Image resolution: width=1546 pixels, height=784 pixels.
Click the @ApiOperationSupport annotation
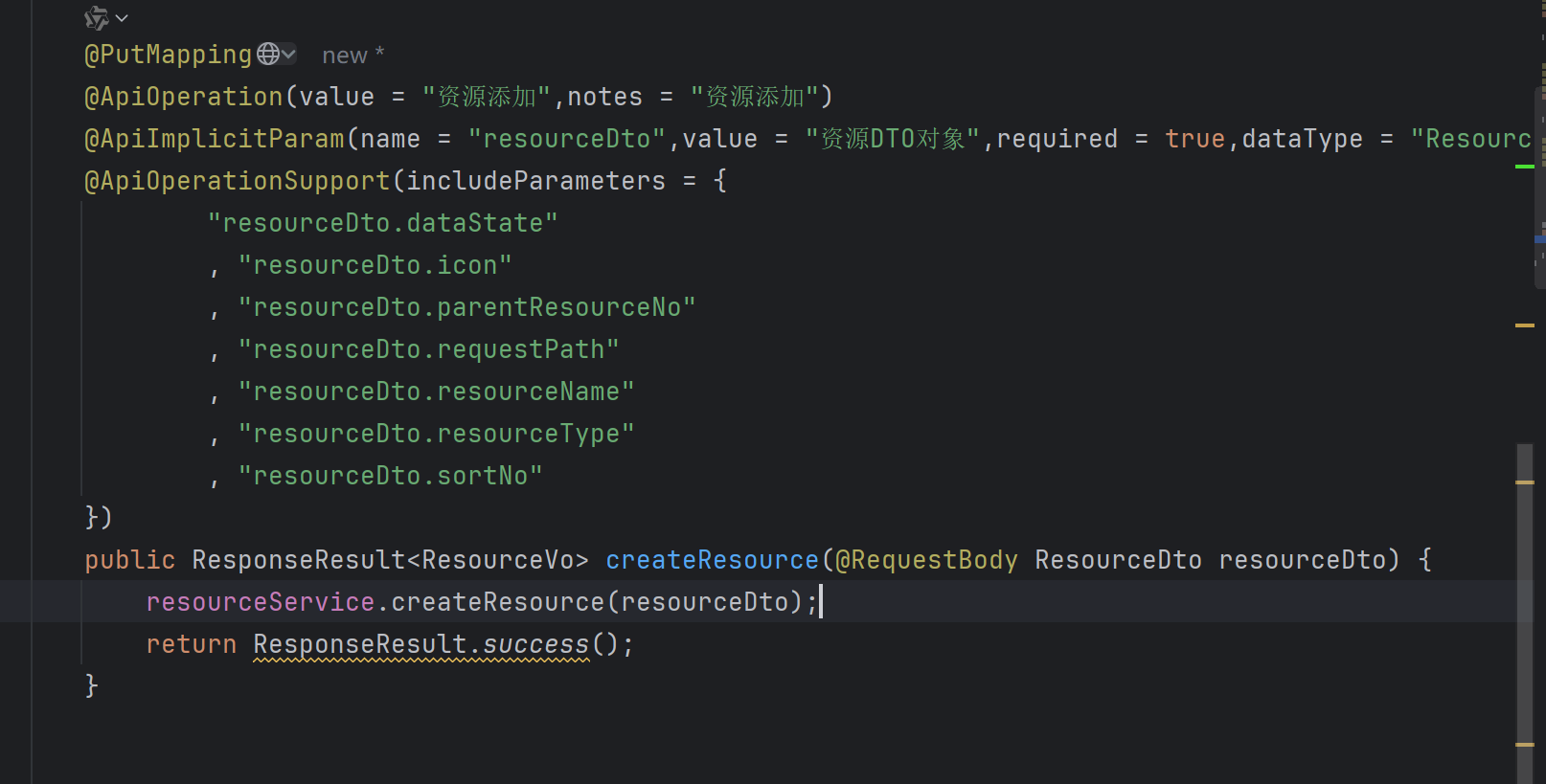[238, 181]
